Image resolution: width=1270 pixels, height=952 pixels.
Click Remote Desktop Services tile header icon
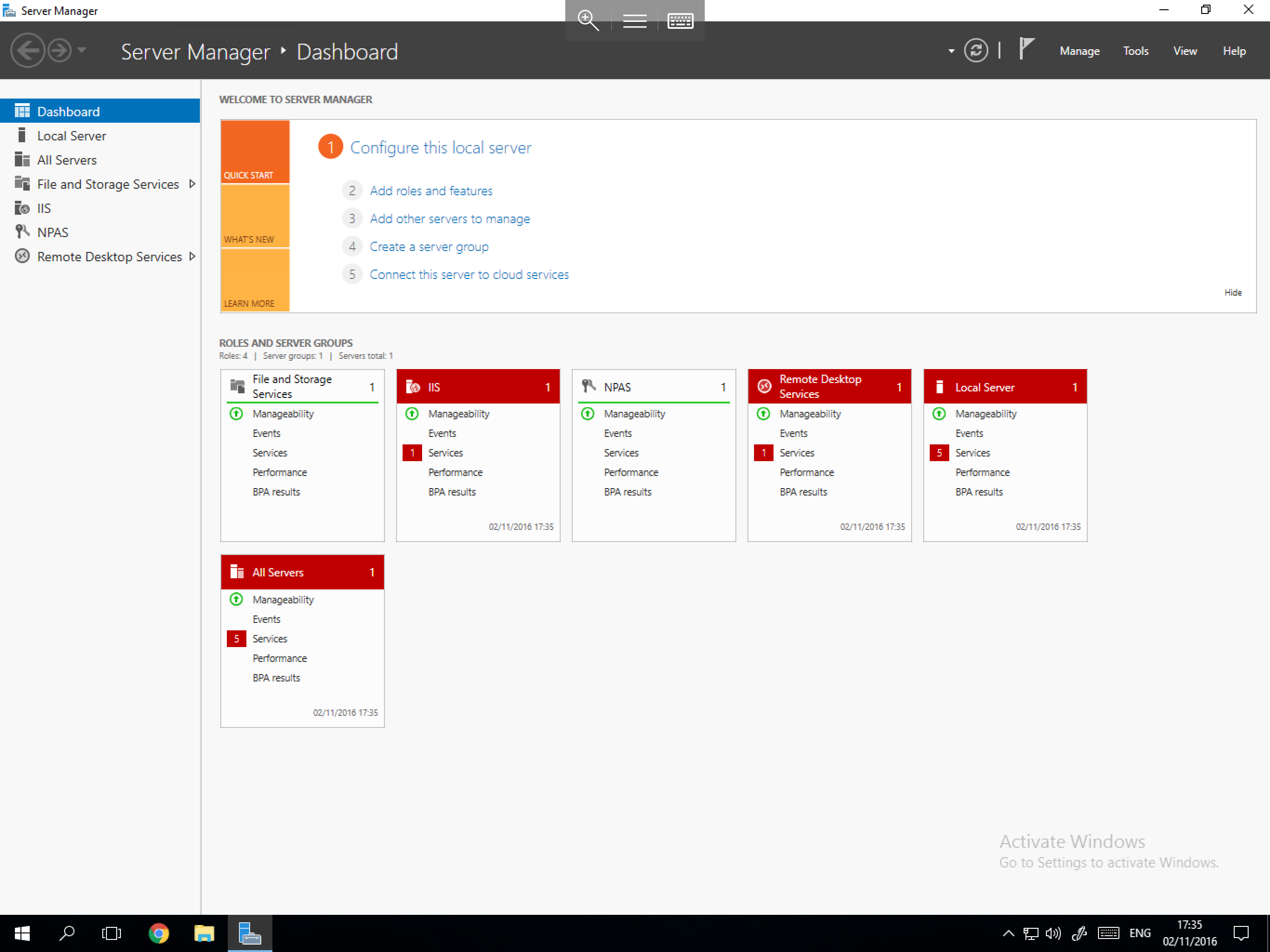pos(764,386)
